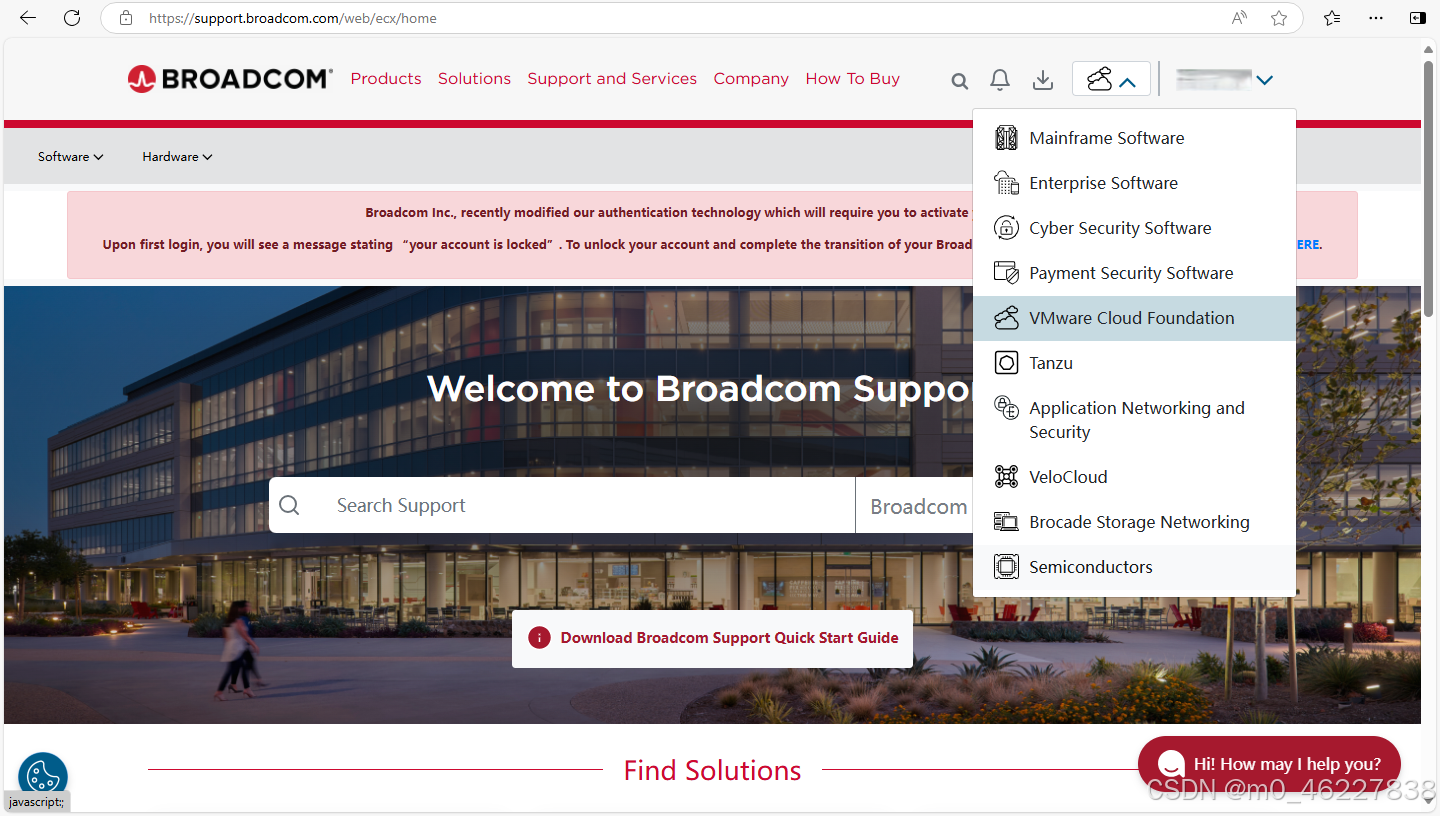The height and width of the screenshot is (816, 1440).
Task: Expand the Hardware dropdown menu
Action: [x=177, y=157]
